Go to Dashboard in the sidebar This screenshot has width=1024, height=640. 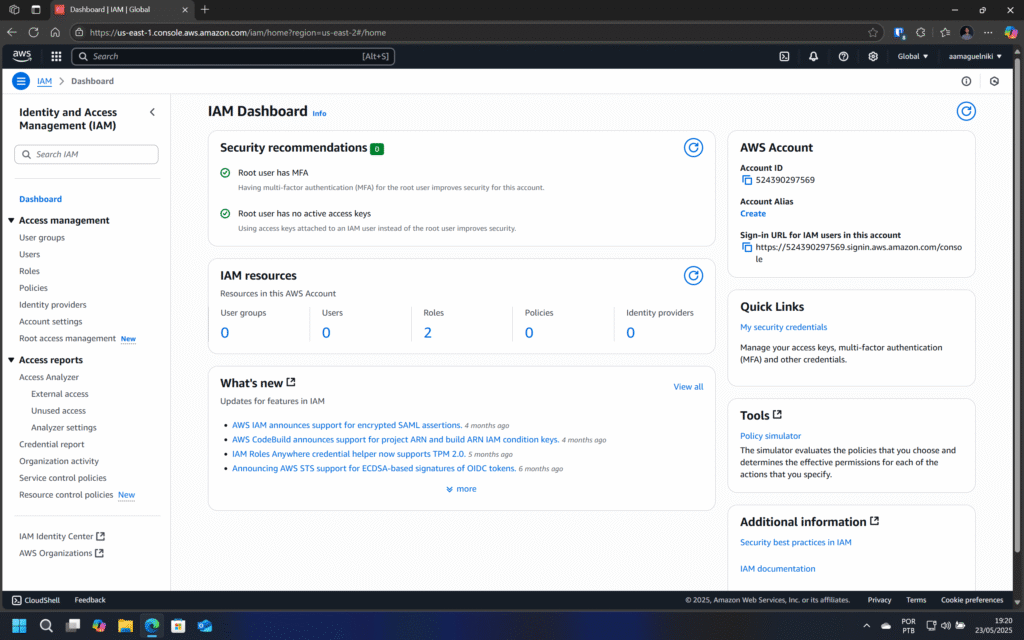[x=40, y=199]
